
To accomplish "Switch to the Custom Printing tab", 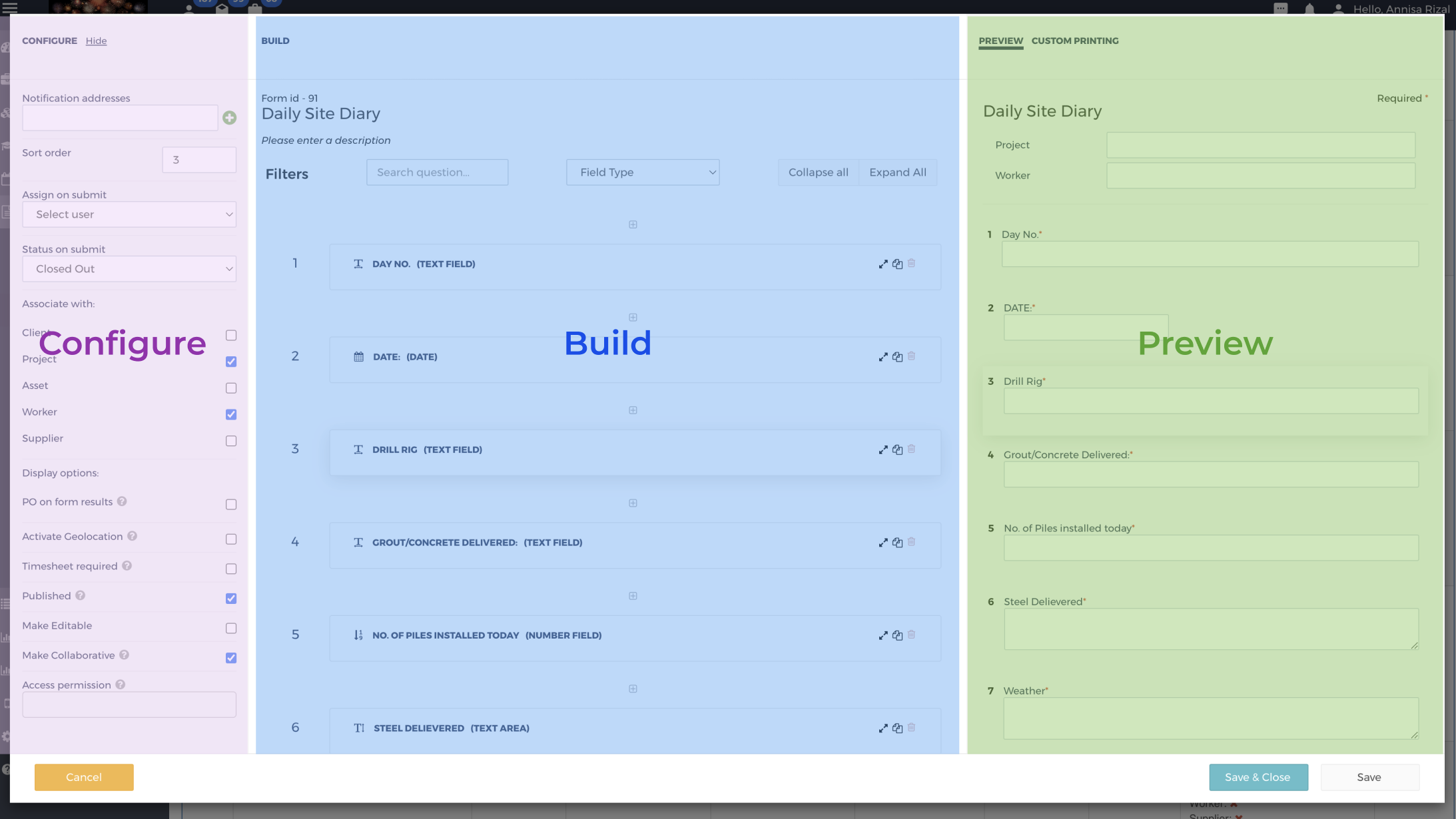I will point(1074,41).
